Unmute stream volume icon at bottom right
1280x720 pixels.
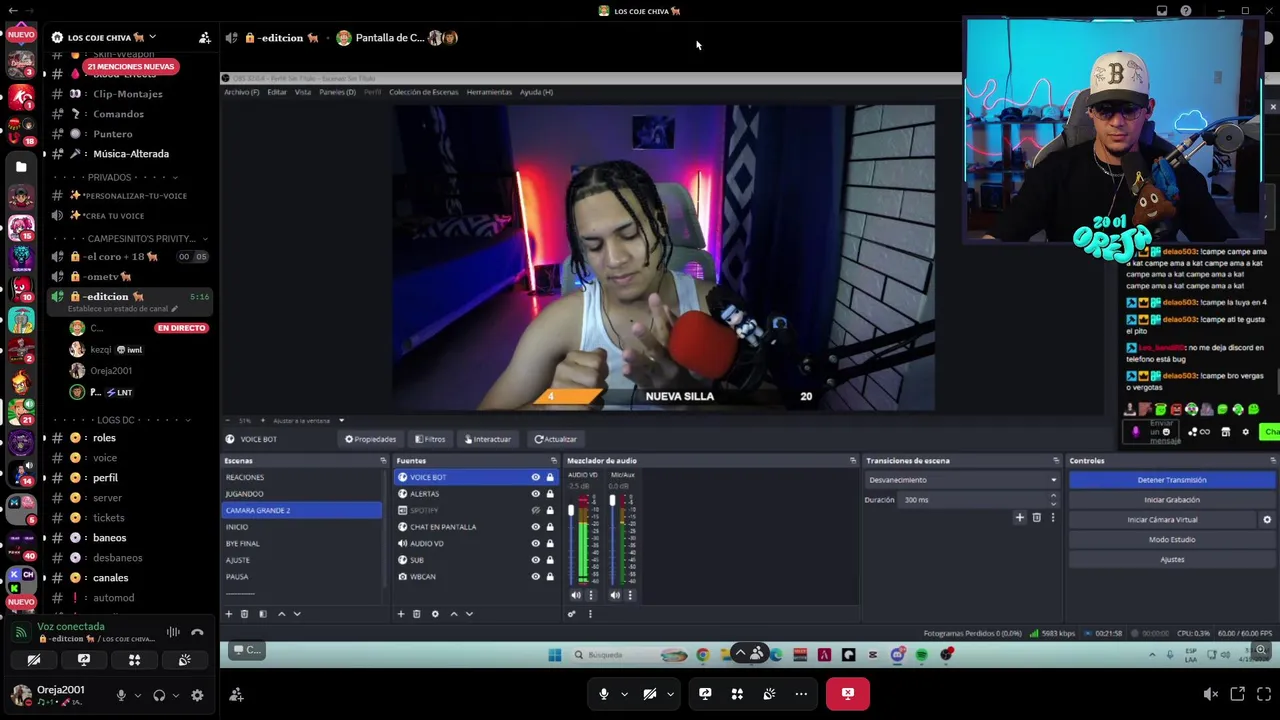pyautogui.click(x=1210, y=694)
